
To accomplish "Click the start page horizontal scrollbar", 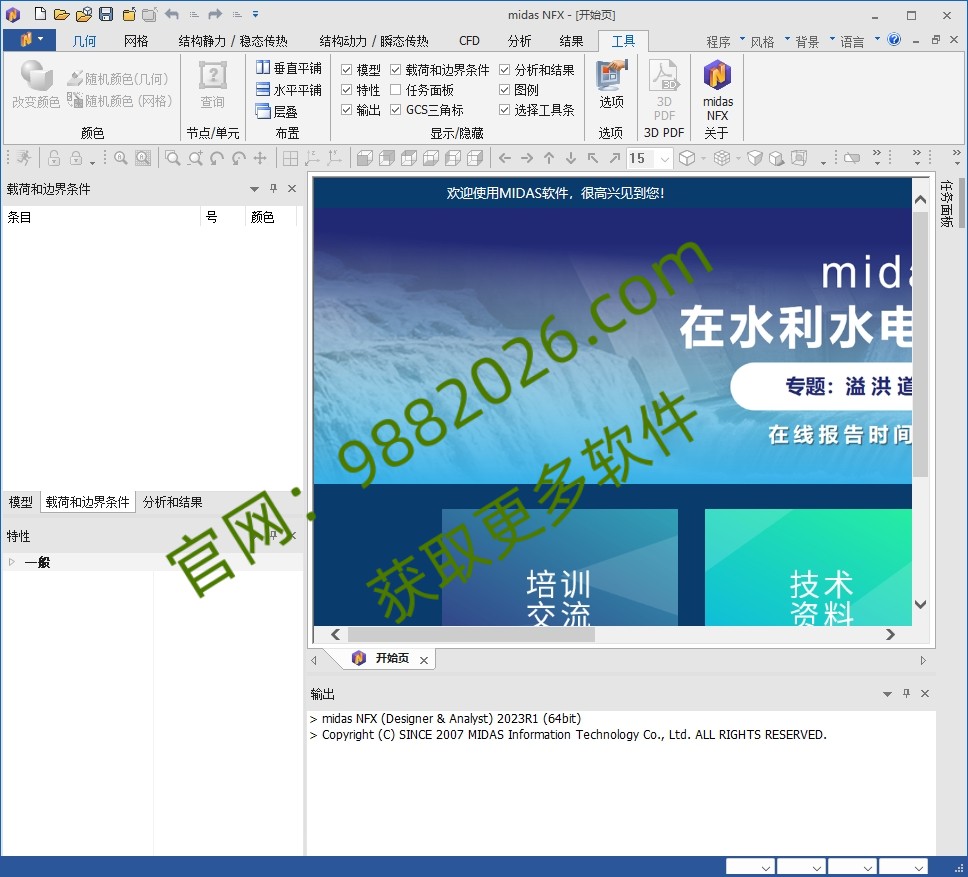I will click(x=471, y=634).
